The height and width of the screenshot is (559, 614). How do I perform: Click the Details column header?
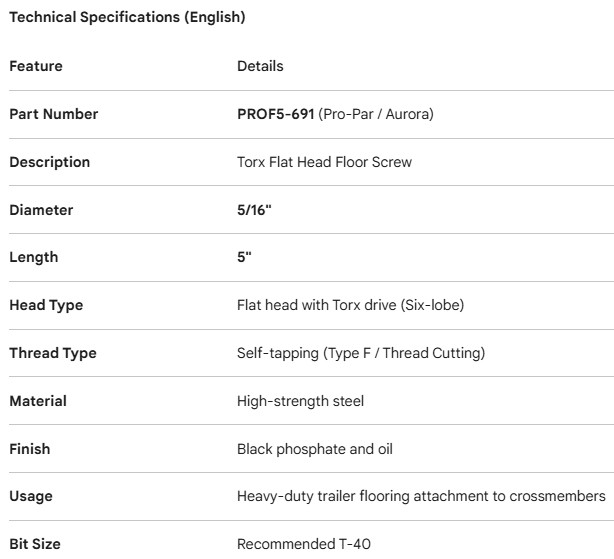coord(260,66)
